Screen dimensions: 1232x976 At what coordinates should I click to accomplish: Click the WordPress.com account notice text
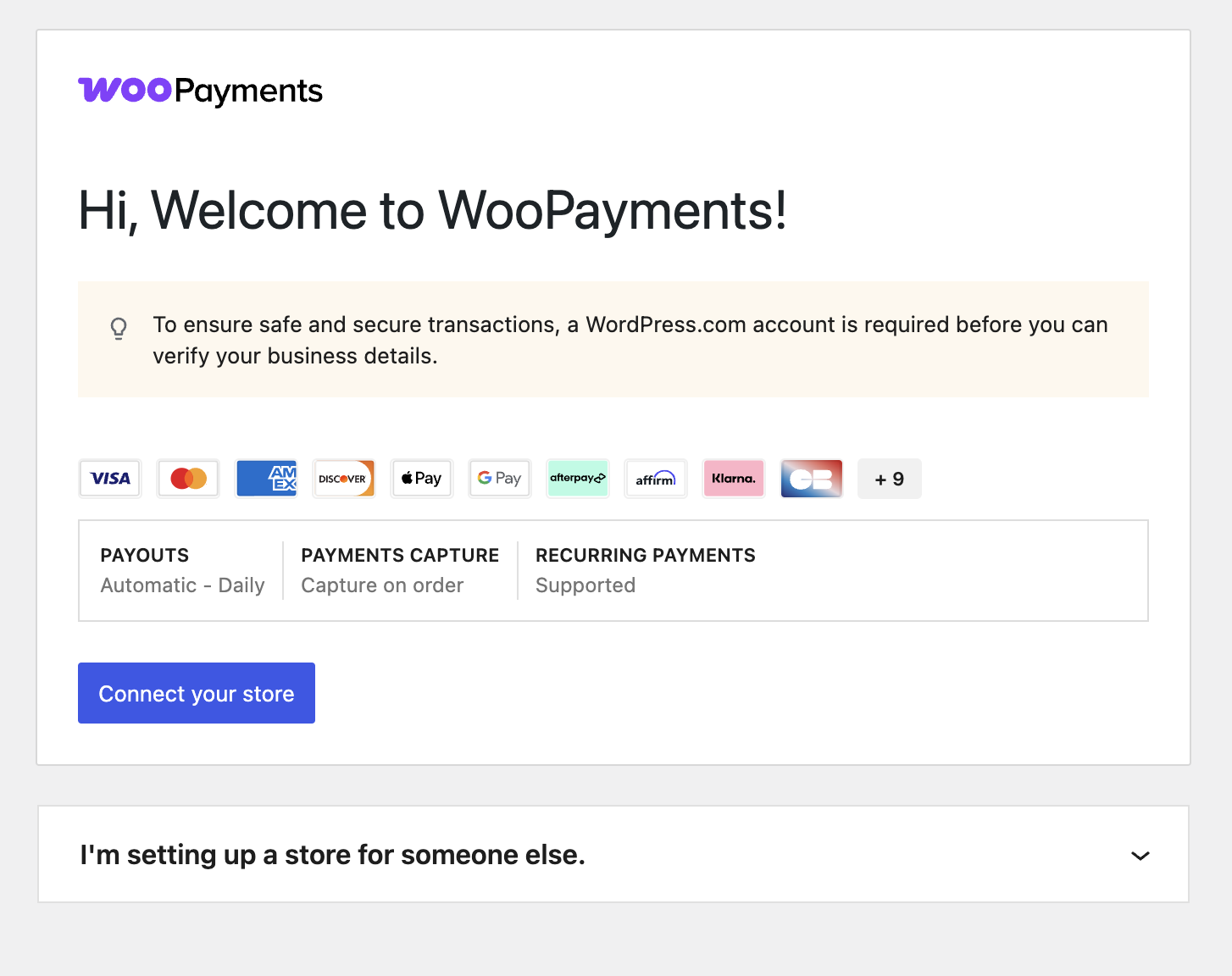[630, 340]
